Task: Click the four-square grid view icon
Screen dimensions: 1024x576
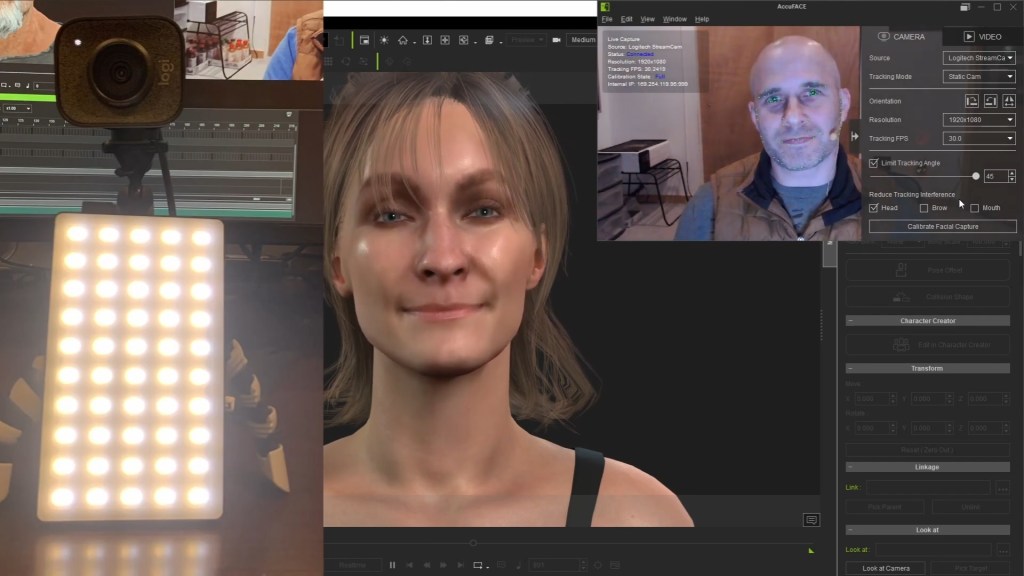Action: (445, 40)
